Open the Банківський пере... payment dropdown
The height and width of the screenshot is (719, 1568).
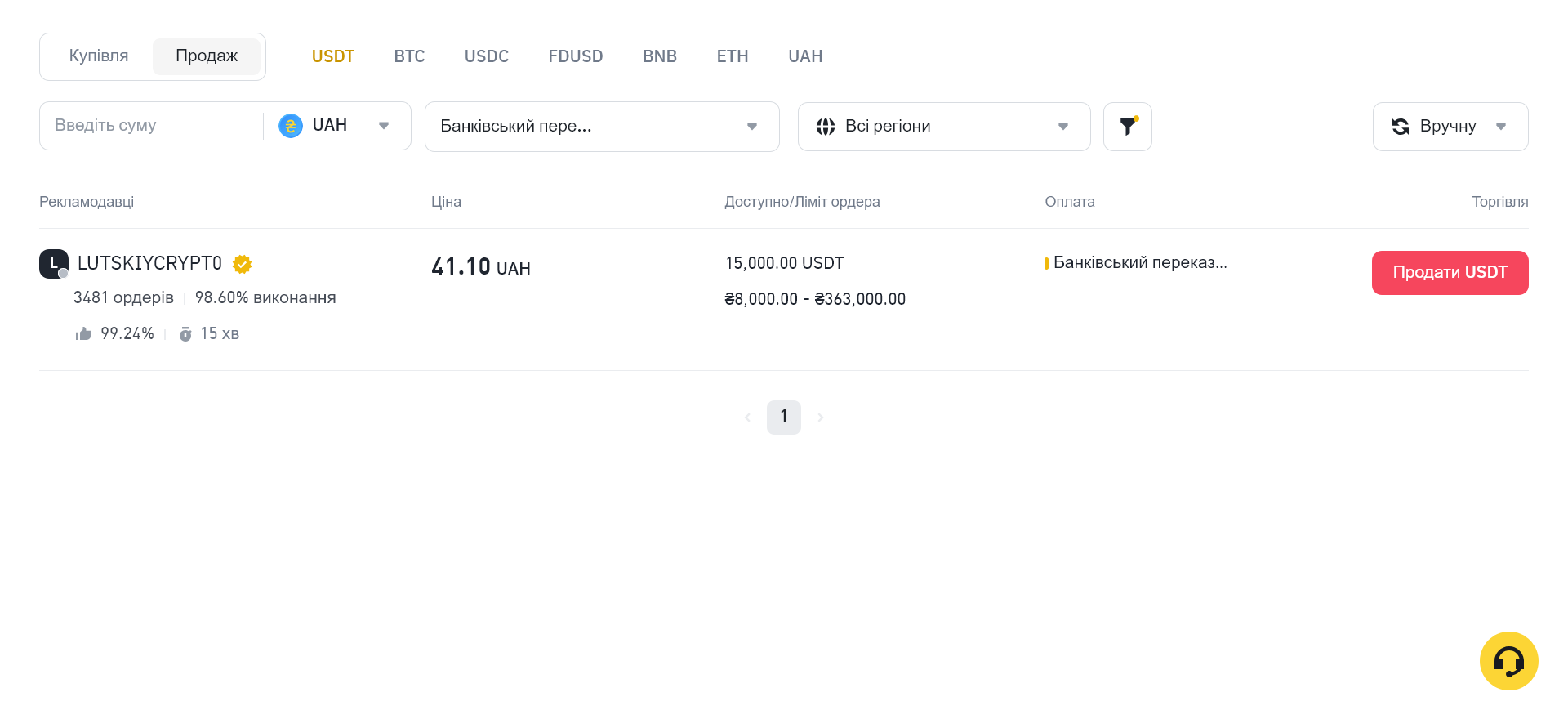(602, 127)
